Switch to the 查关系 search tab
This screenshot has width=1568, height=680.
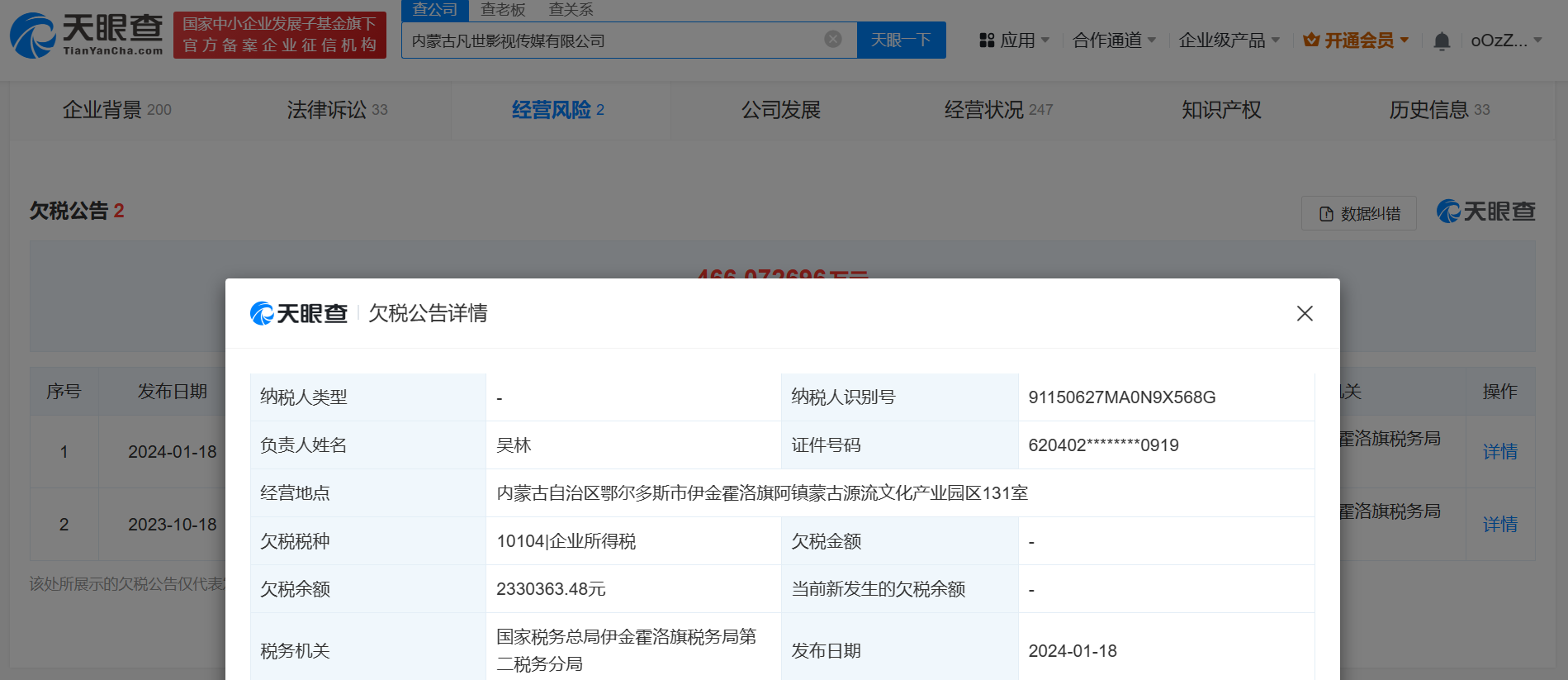[x=571, y=10]
